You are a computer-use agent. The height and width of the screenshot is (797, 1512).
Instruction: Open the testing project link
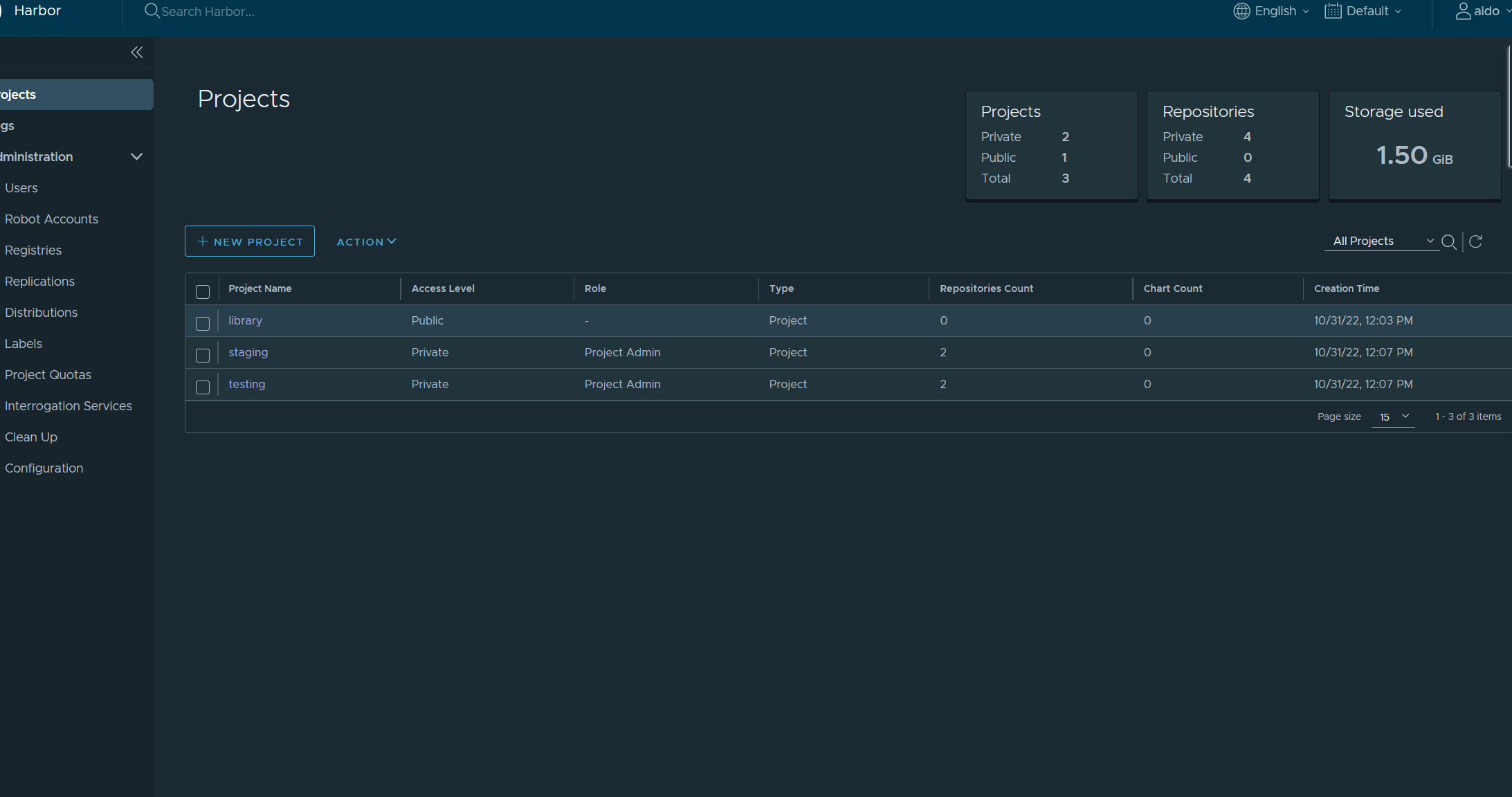pos(246,384)
